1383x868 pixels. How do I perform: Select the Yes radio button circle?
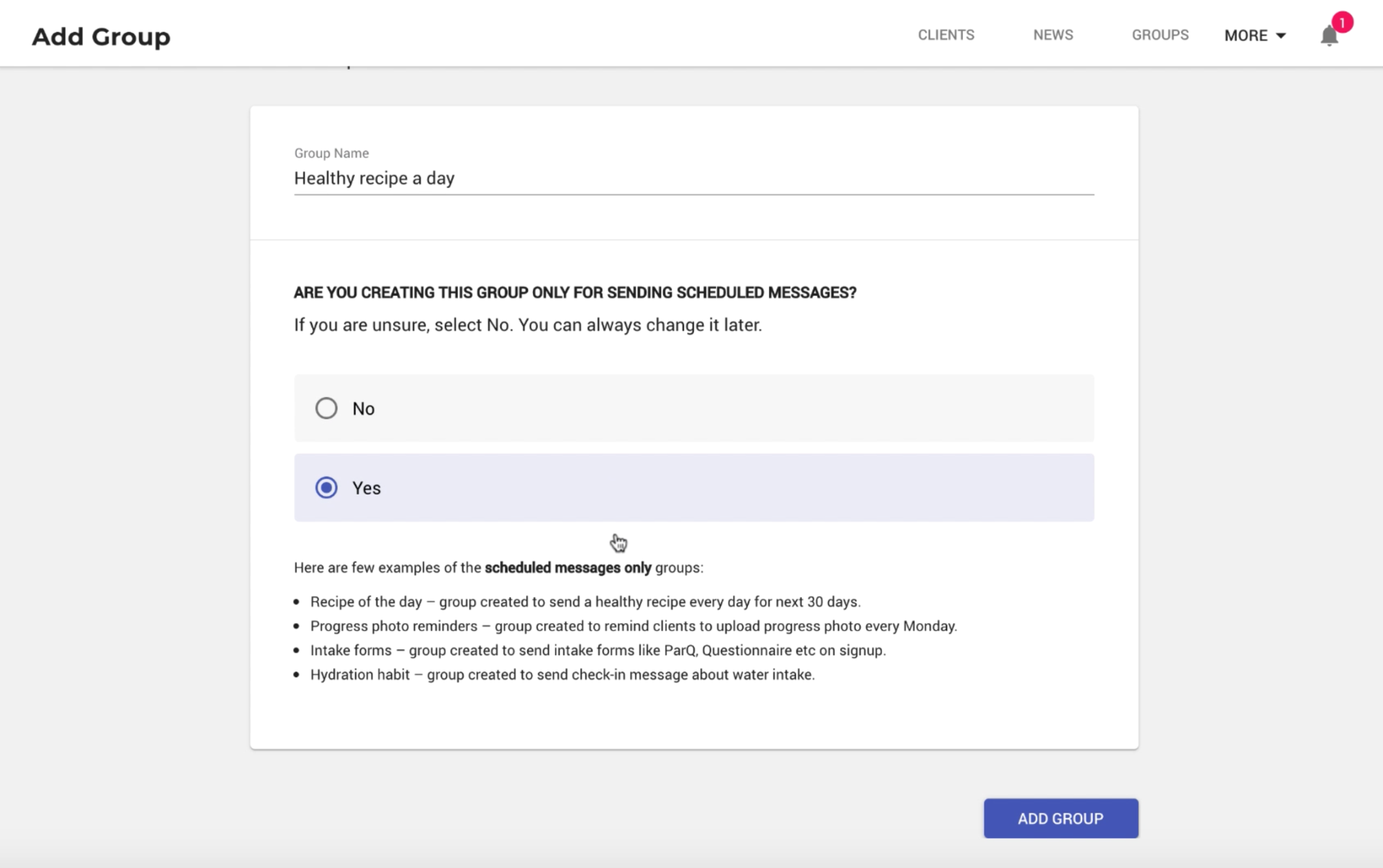[x=326, y=488]
